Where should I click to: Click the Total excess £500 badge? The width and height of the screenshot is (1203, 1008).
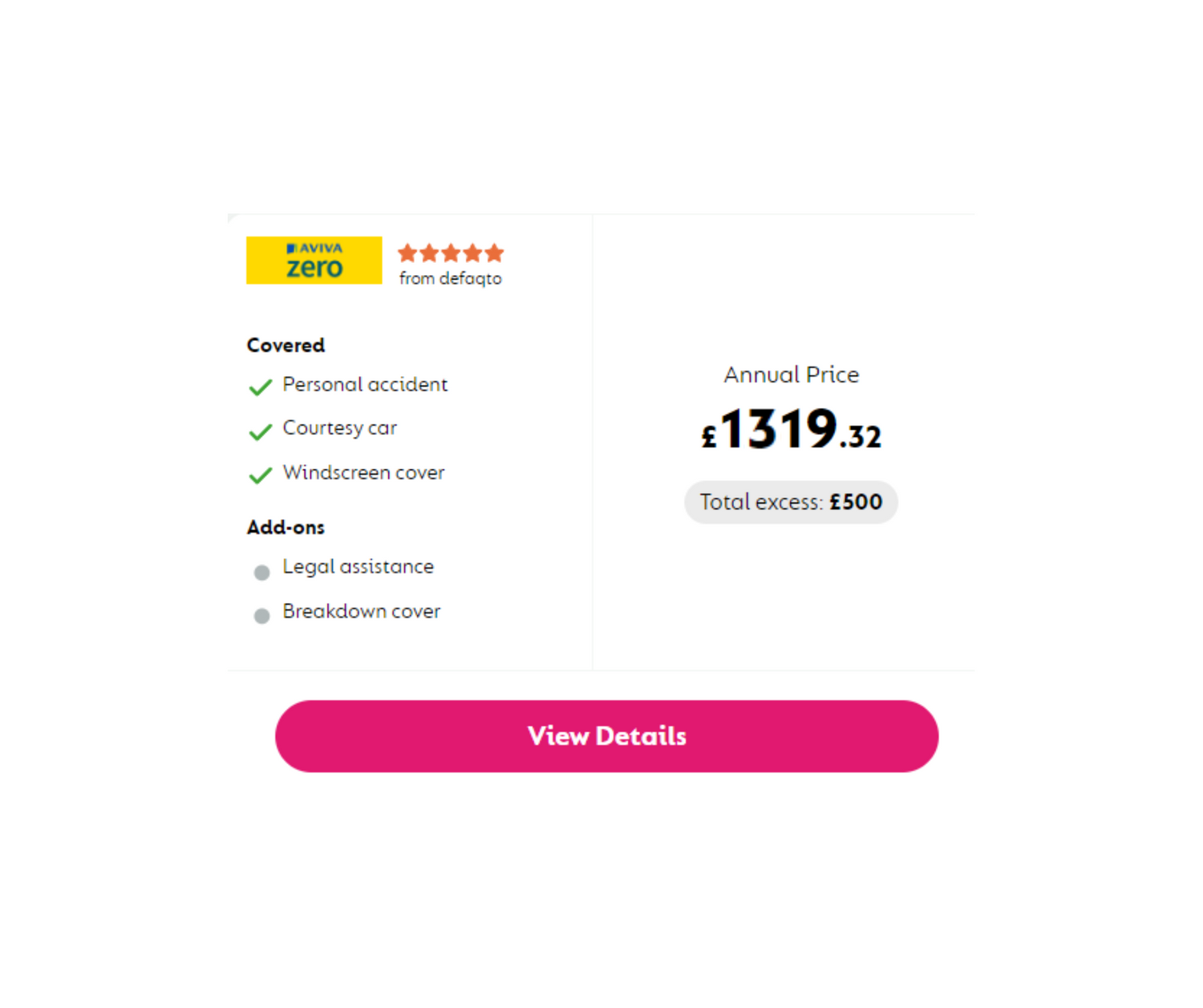(x=791, y=502)
